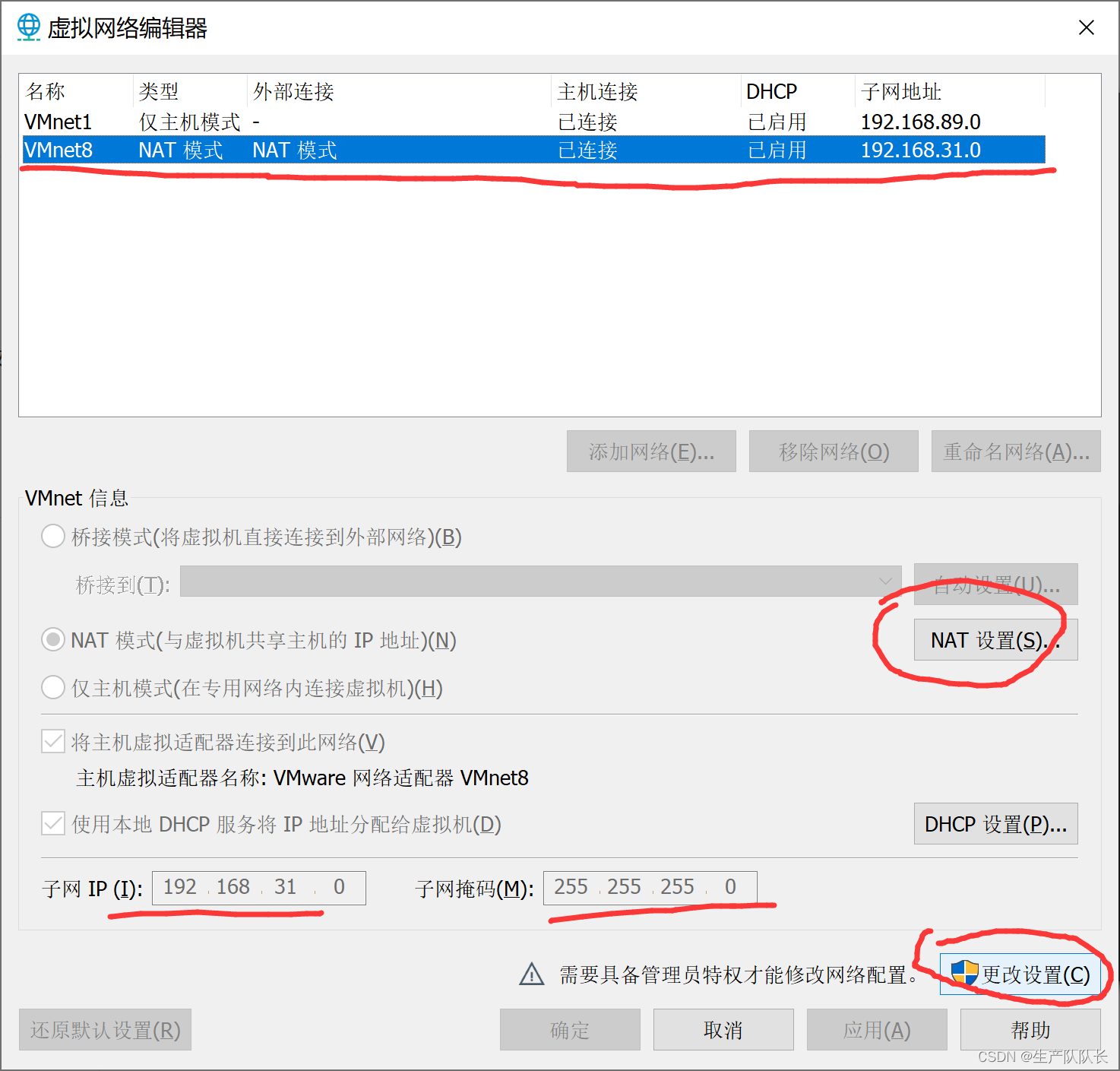Click 自动设置(U) button
The height and width of the screenshot is (1071, 1120).
click(x=995, y=585)
